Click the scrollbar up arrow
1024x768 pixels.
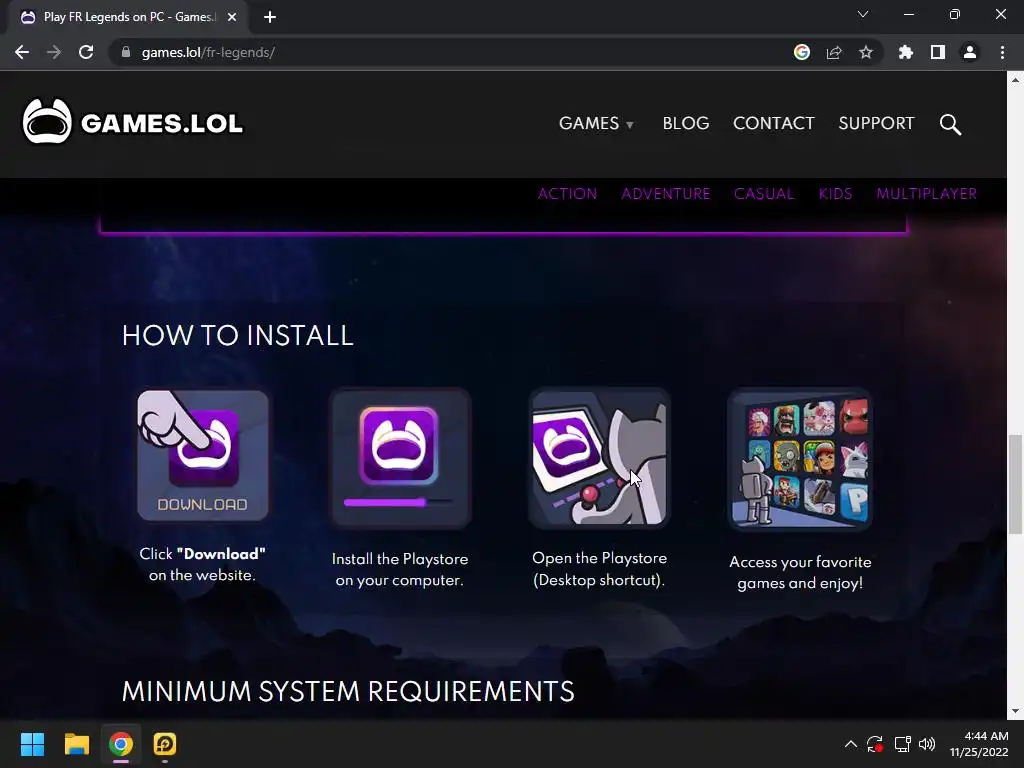point(1015,80)
